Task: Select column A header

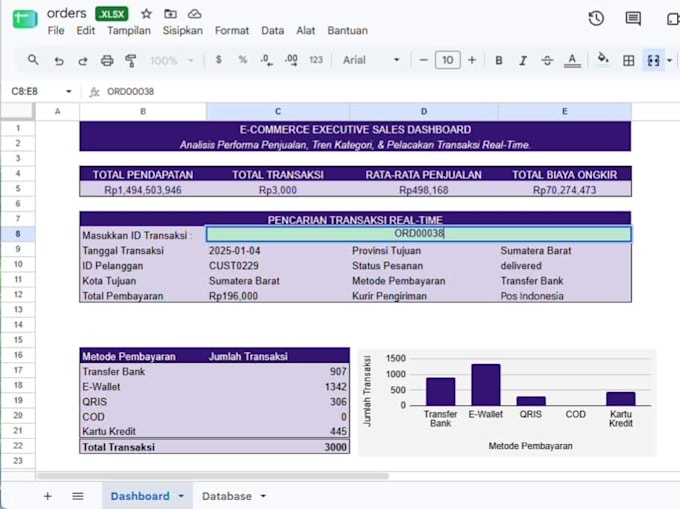Action: (57, 112)
